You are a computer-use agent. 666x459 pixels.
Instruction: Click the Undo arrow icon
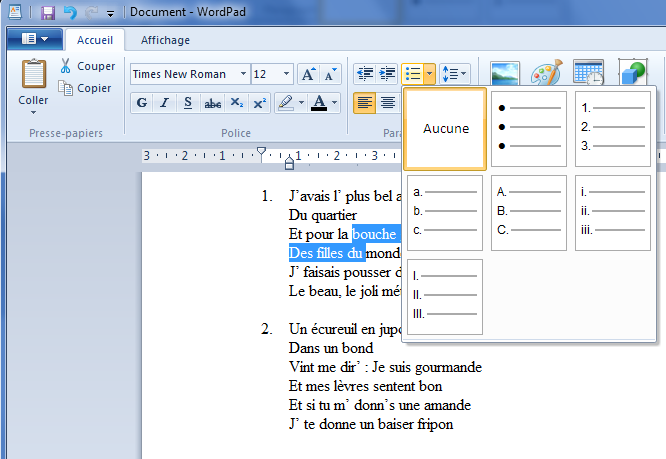tap(69, 13)
